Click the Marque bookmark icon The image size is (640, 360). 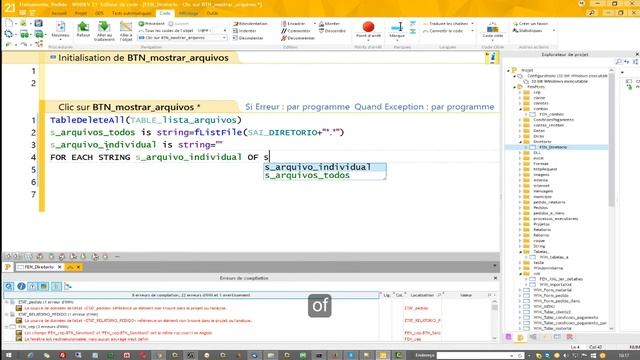pos(397,27)
